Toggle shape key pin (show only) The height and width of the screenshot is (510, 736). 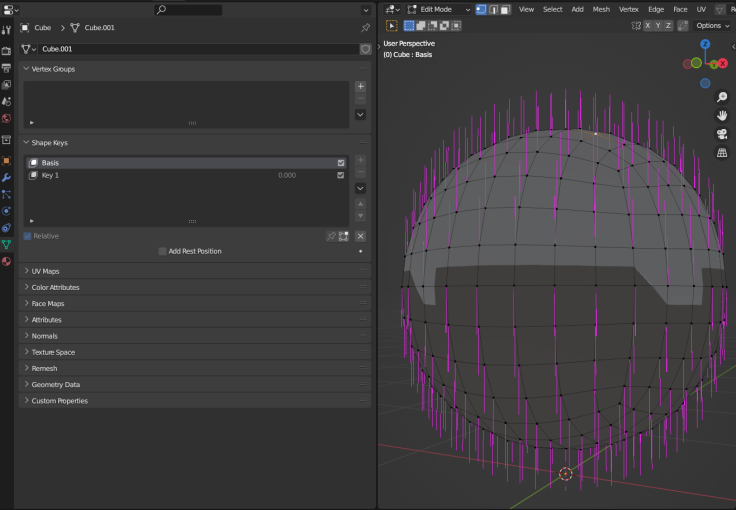(331, 236)
